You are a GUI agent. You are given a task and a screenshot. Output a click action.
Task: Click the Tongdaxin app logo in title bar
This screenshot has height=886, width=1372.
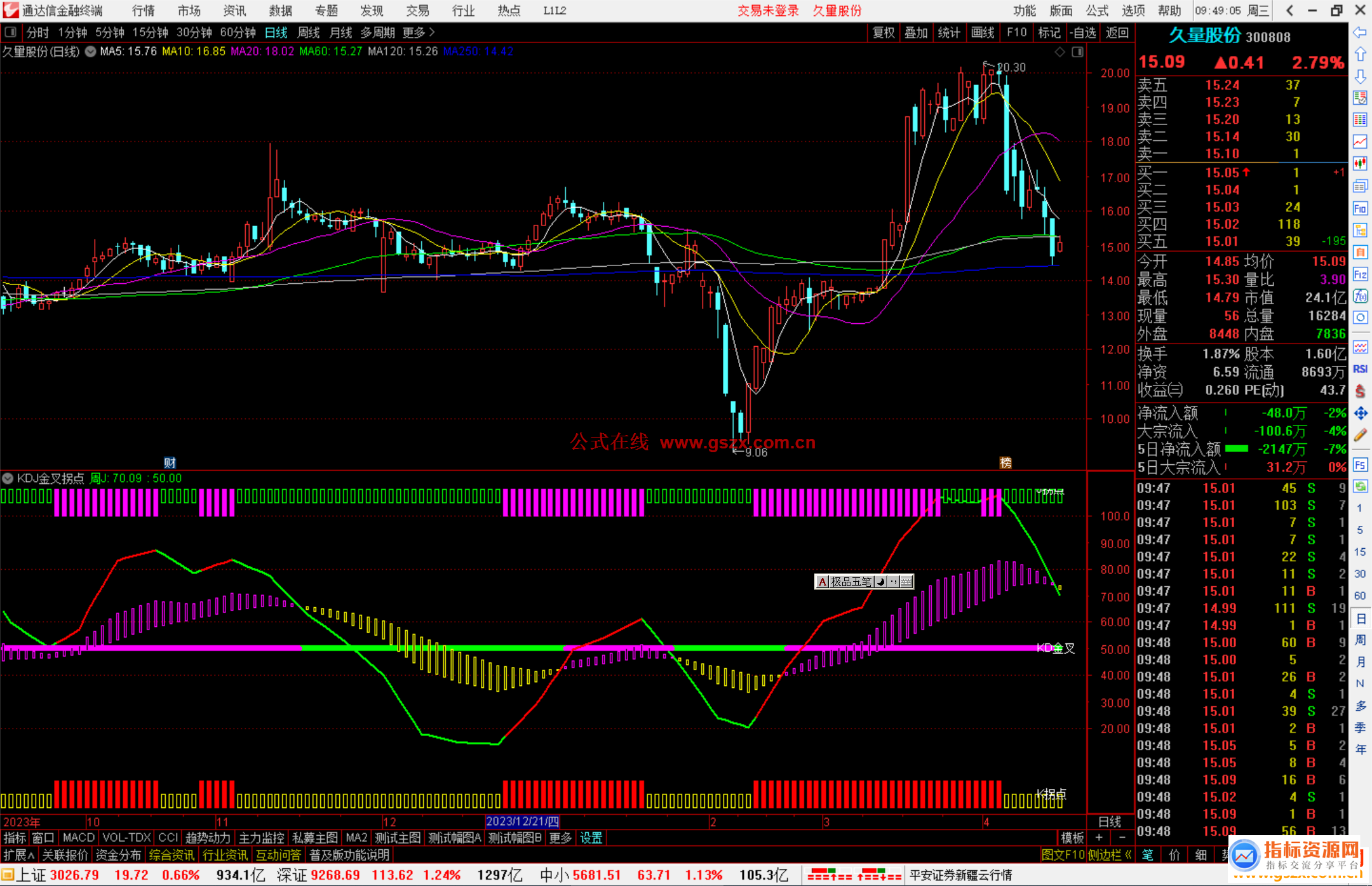click(10, 10)
